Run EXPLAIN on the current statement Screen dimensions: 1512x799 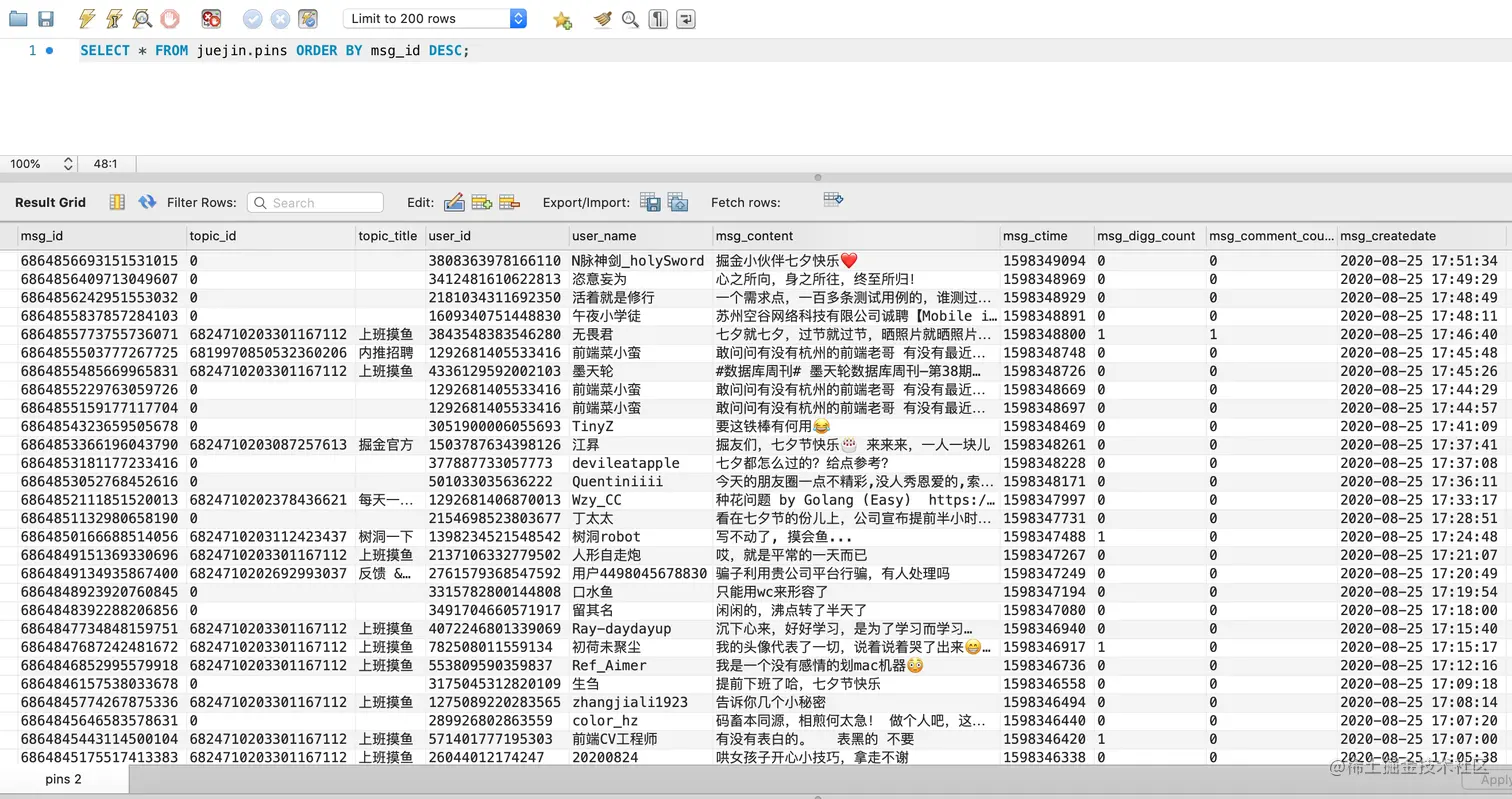click(x=142, y=19)
